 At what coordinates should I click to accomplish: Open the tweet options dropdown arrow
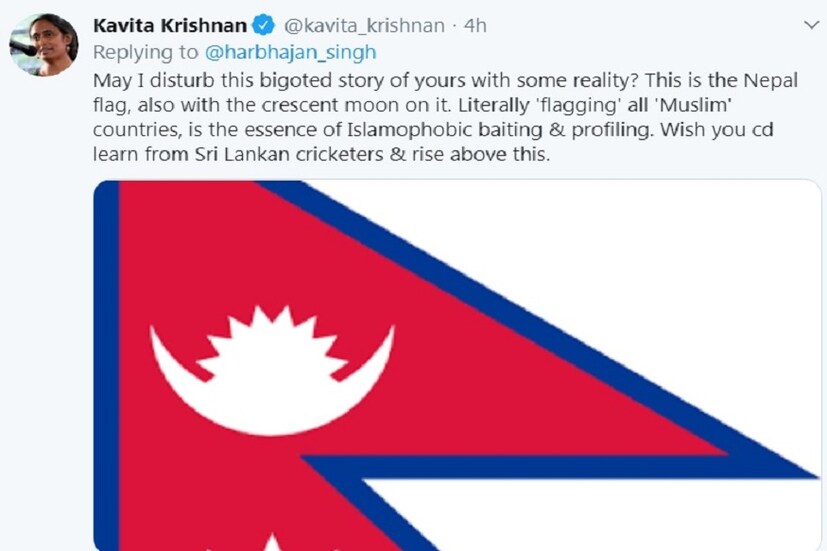[811, 26]
